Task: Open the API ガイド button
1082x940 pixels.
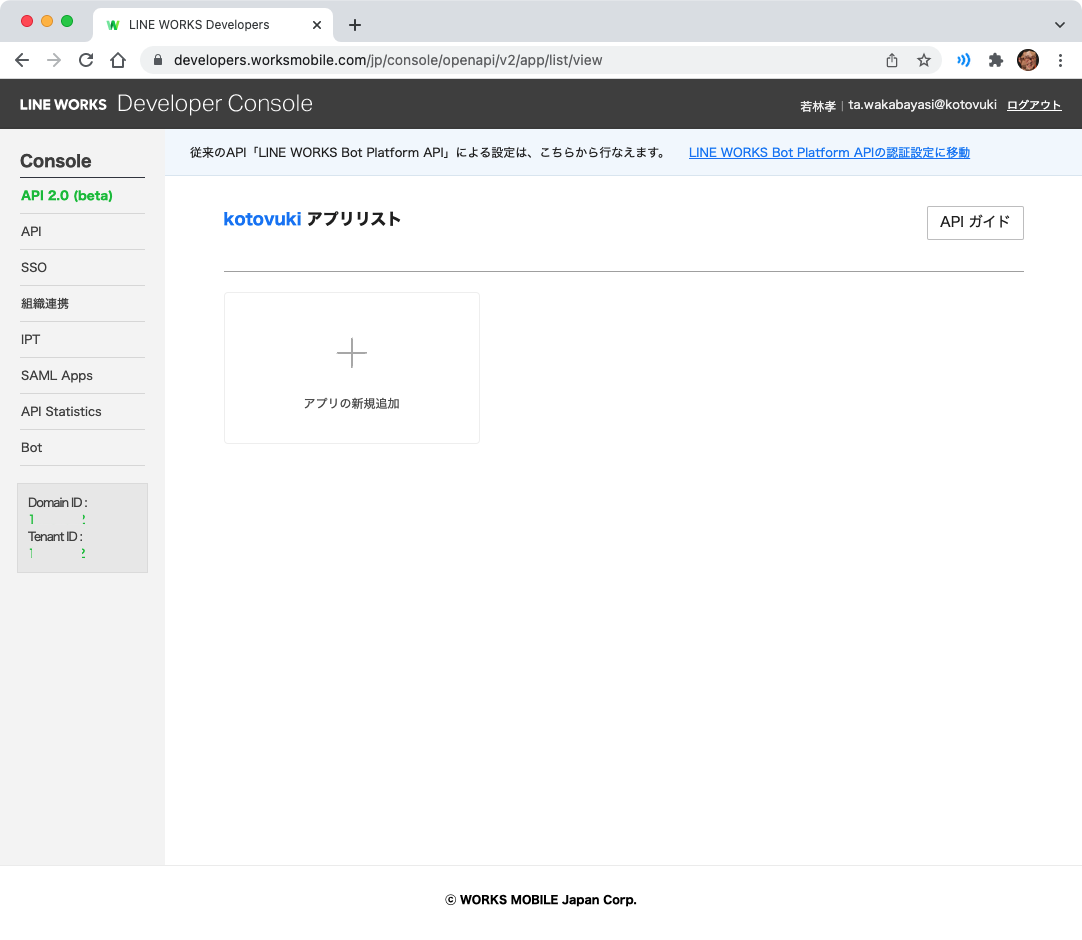Action: coord(975,222)
